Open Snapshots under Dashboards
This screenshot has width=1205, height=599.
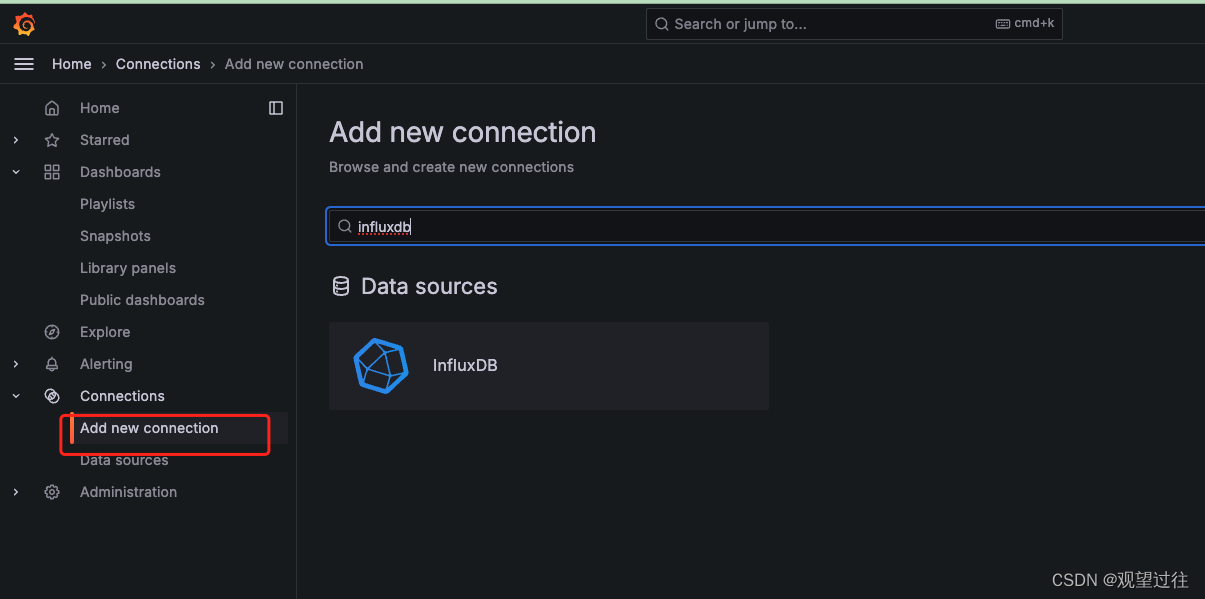(x=115, y=236)
